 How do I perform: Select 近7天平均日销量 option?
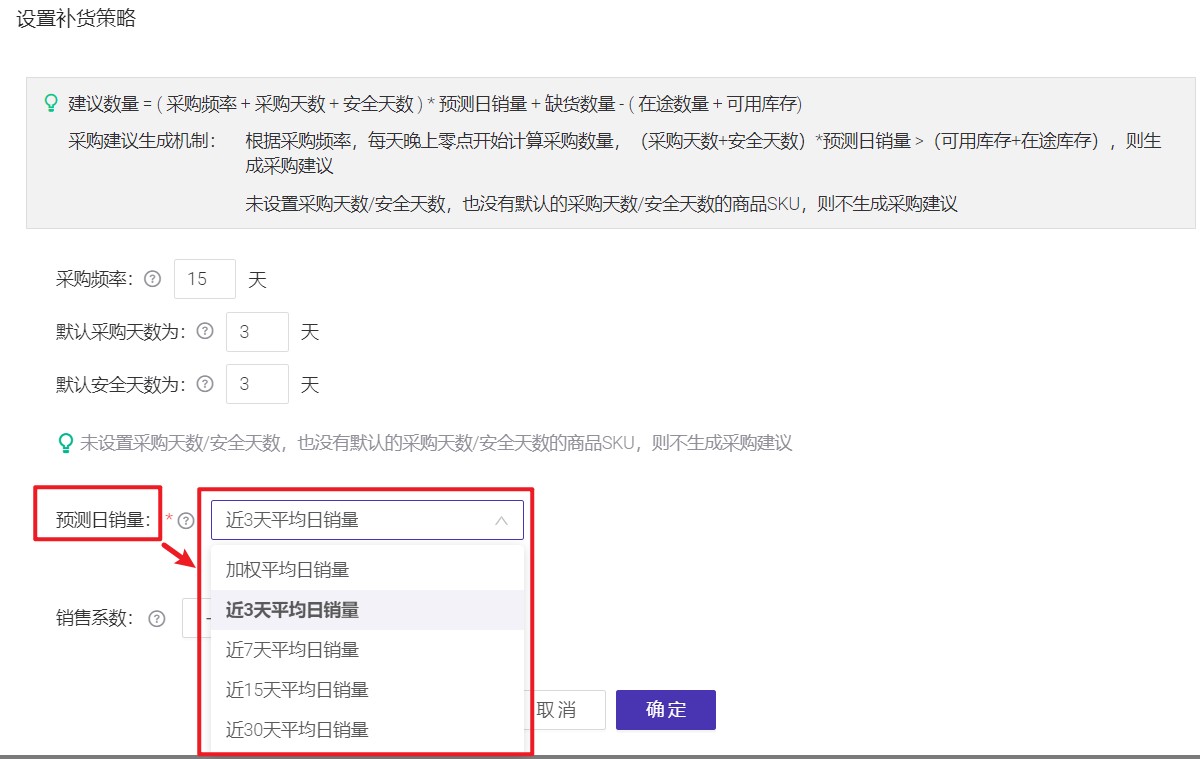click(292, 649)
